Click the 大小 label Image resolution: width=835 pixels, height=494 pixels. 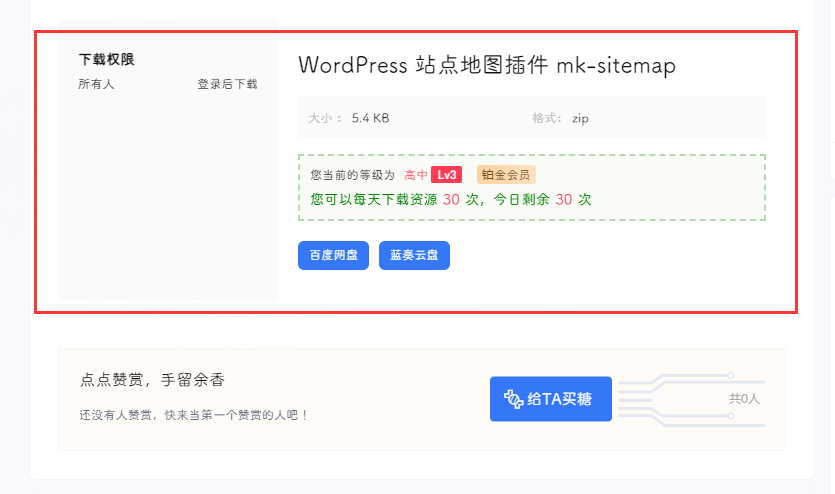pos(324,118)
